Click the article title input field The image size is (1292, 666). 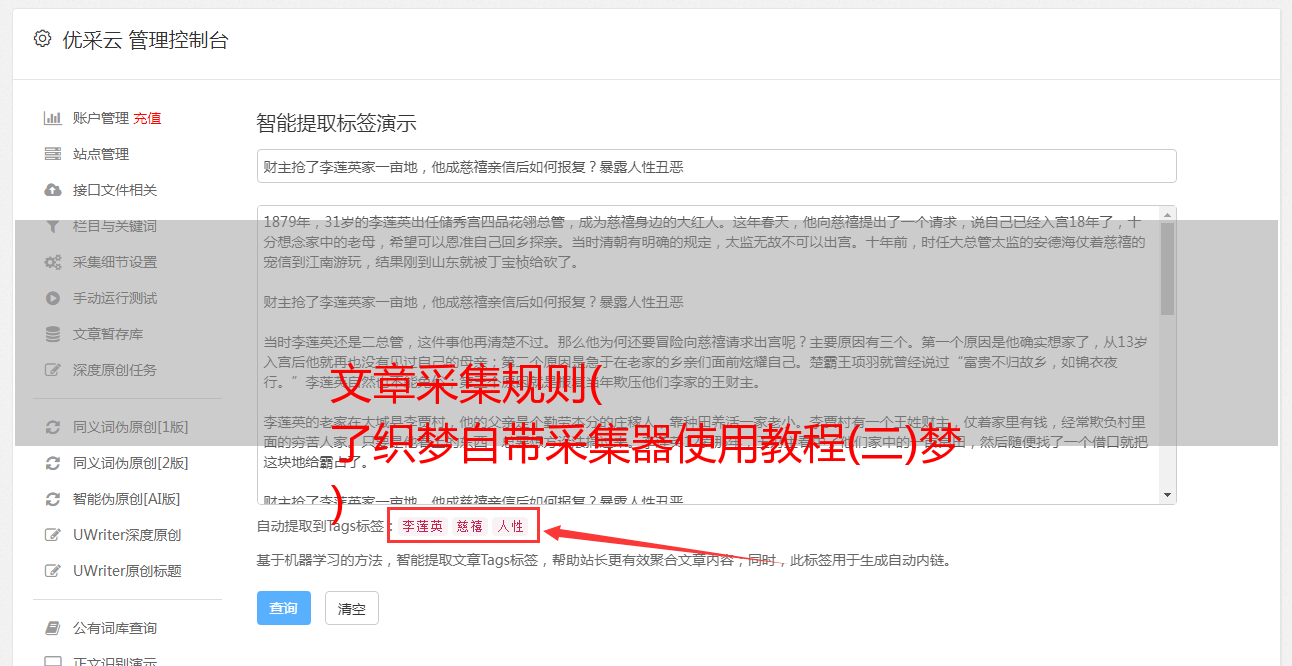tap(716, 166)
